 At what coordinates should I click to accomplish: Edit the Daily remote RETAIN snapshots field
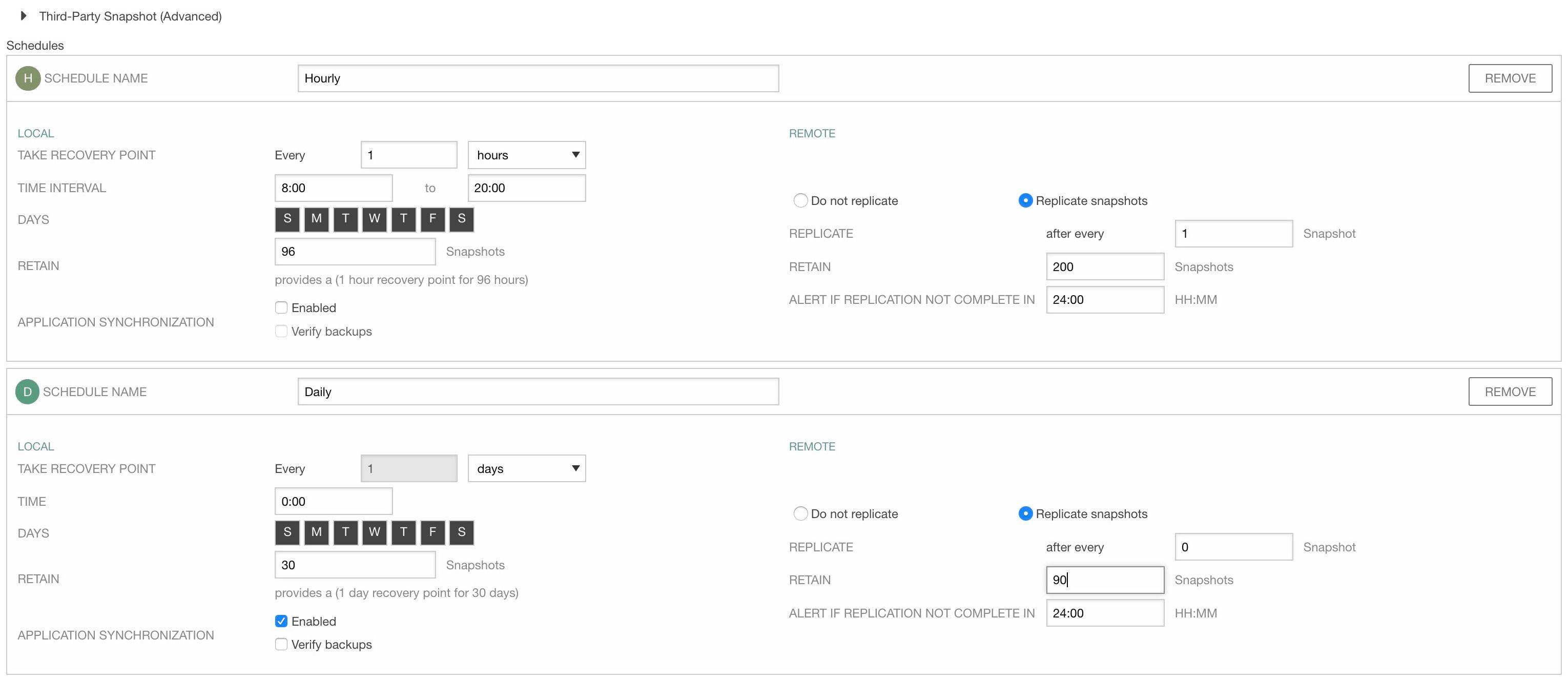pos(1100,580)
